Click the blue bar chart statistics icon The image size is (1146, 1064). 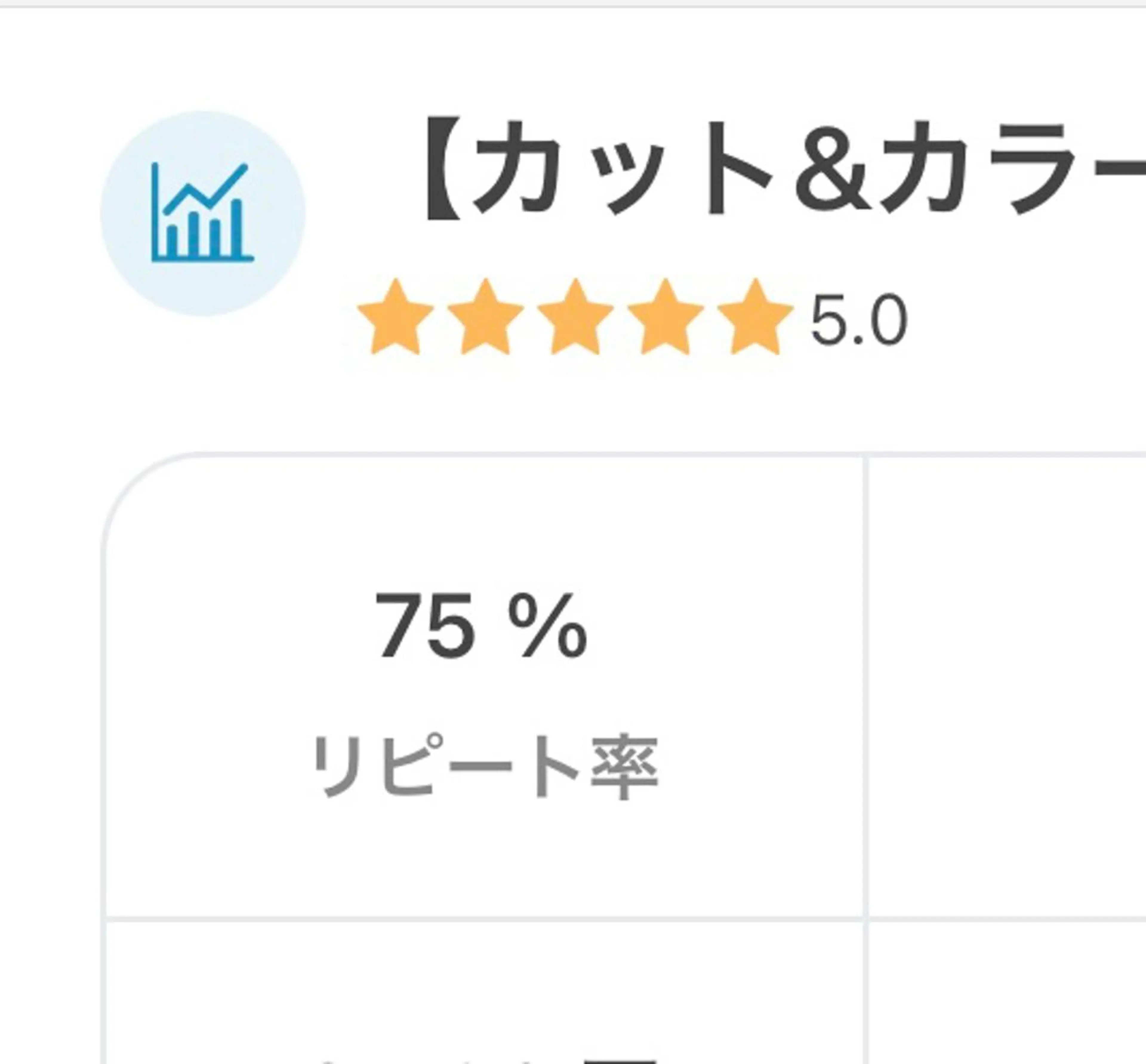(201, 213)
